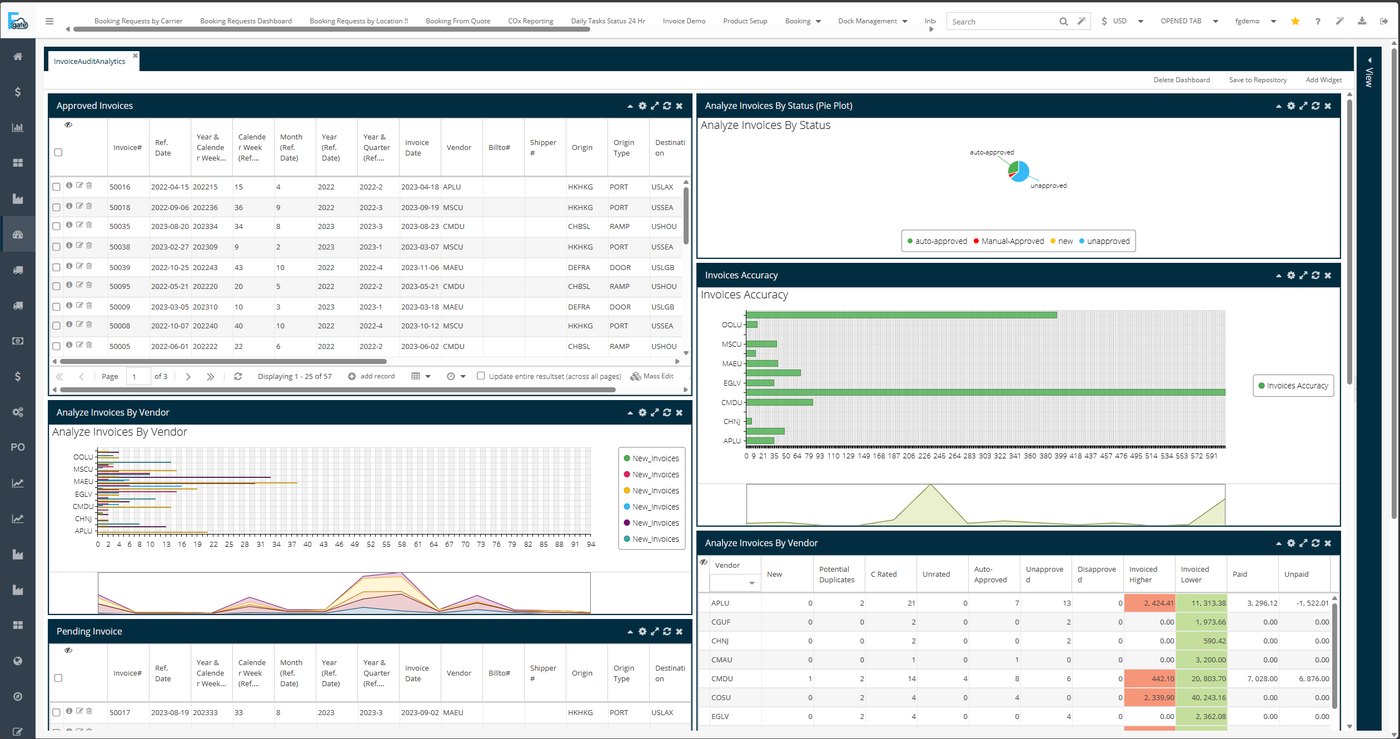Open Booking Requests Dashboard menu item

tap(246, 21)
